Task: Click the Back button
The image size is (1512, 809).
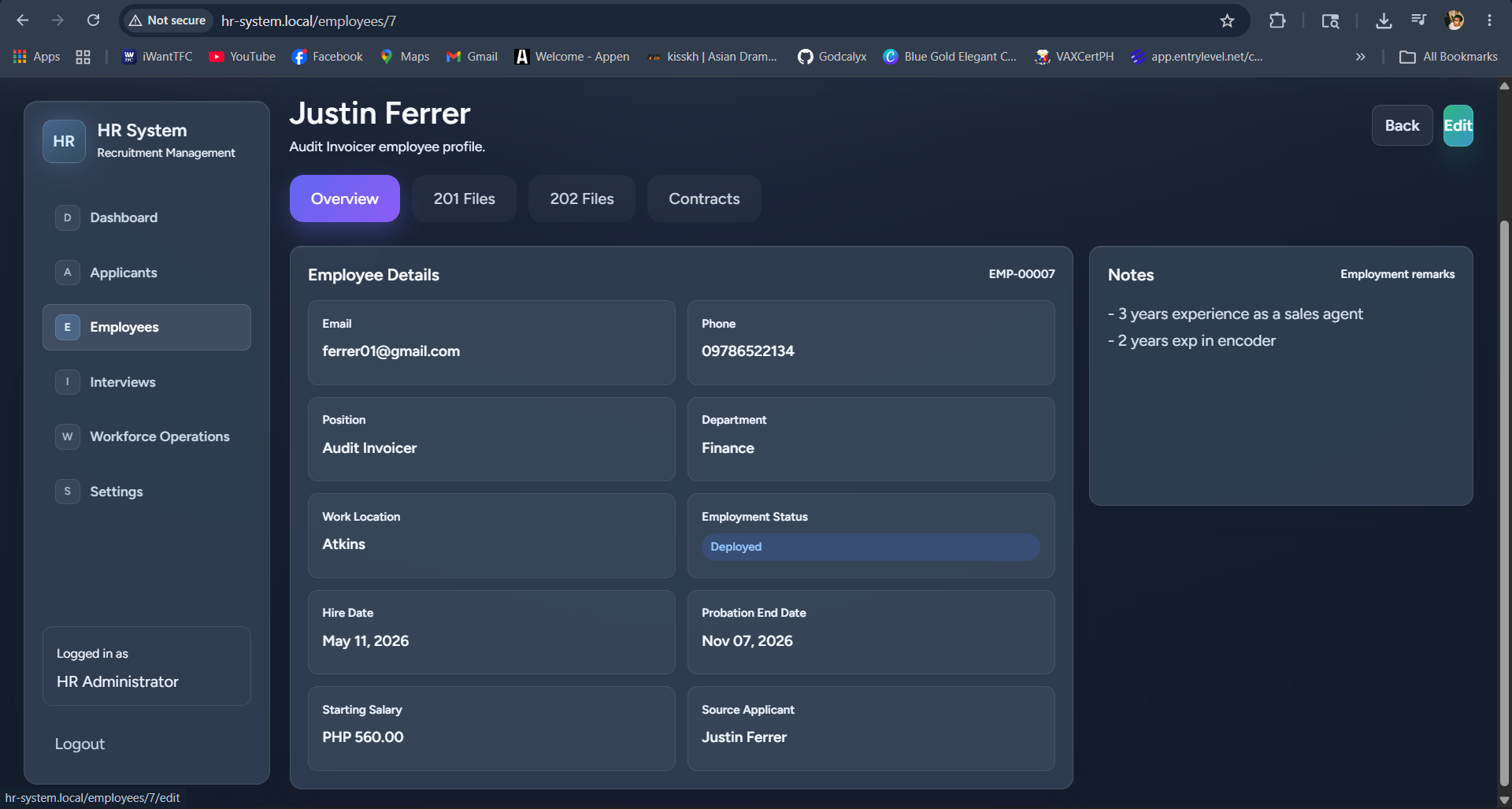Action: click(1402, 125)
